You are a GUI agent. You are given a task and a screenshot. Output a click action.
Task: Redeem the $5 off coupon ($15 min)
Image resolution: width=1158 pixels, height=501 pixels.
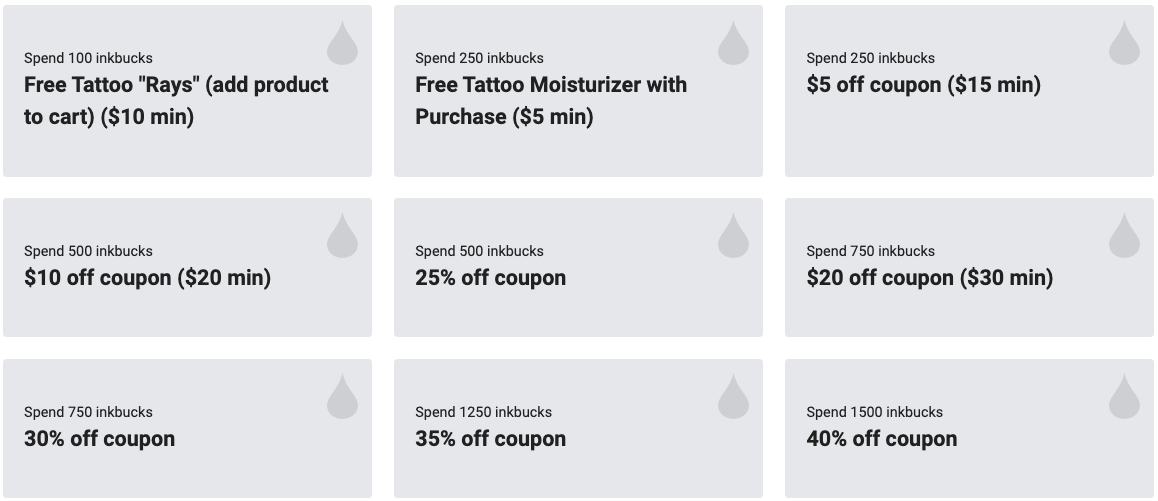[923, 85]
